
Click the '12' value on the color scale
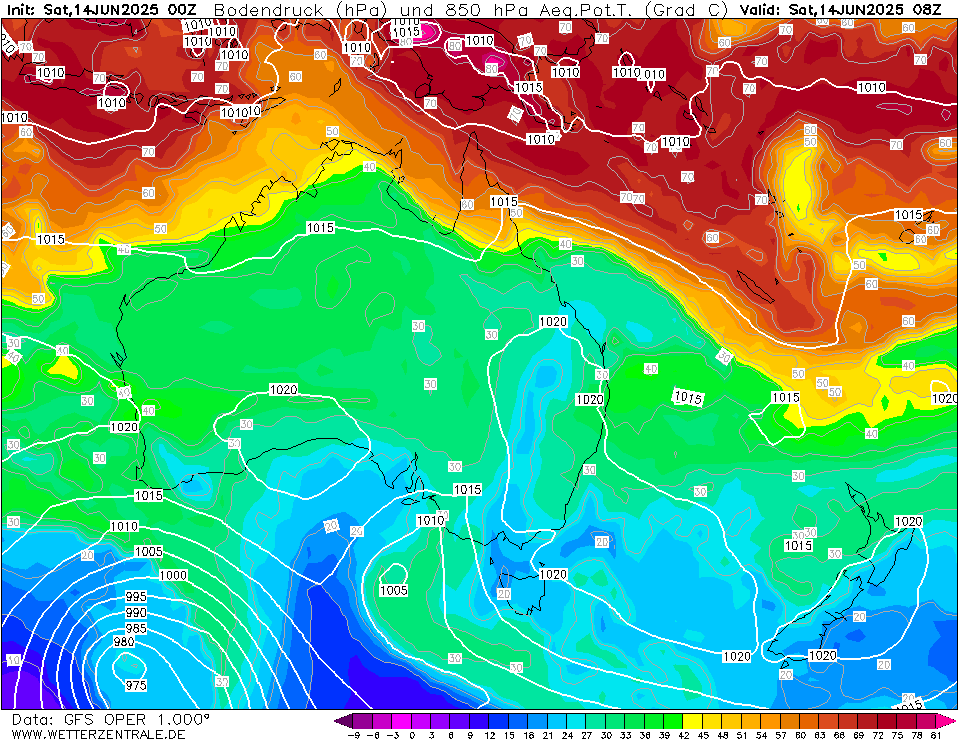(489, 735)
